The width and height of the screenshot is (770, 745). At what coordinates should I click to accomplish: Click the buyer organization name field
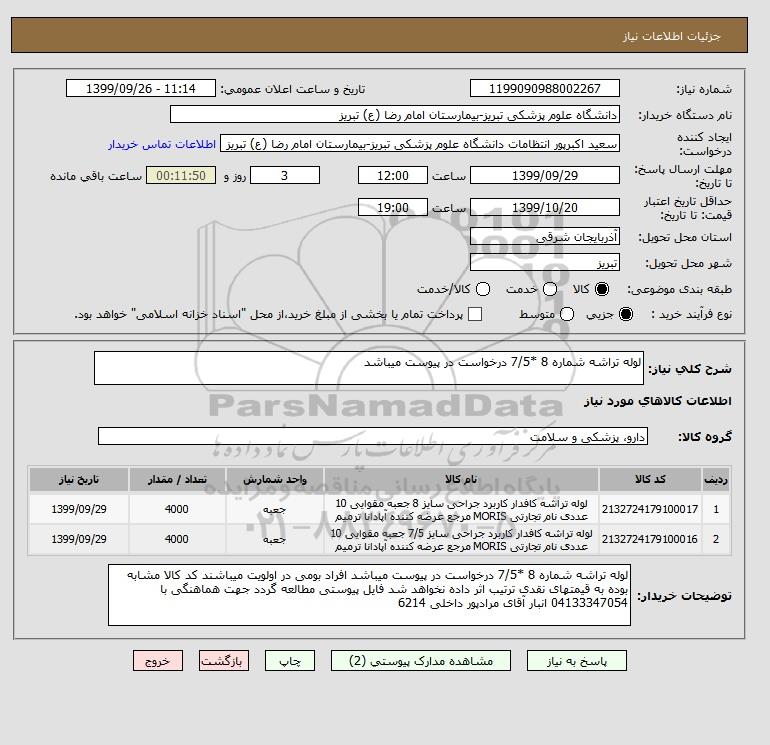point(395,115)
